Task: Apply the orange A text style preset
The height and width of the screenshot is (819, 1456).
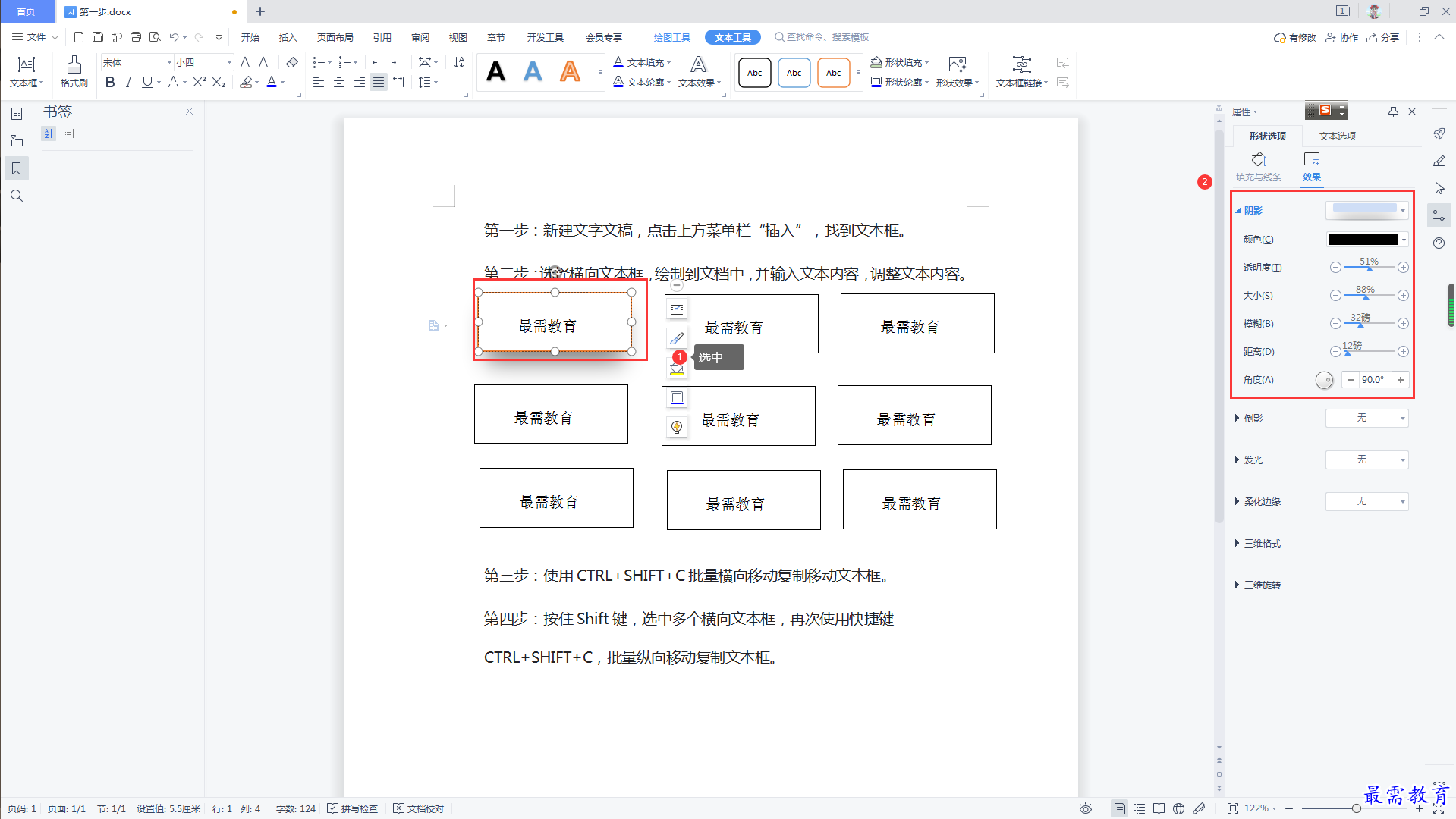Action: pos(570,72)
